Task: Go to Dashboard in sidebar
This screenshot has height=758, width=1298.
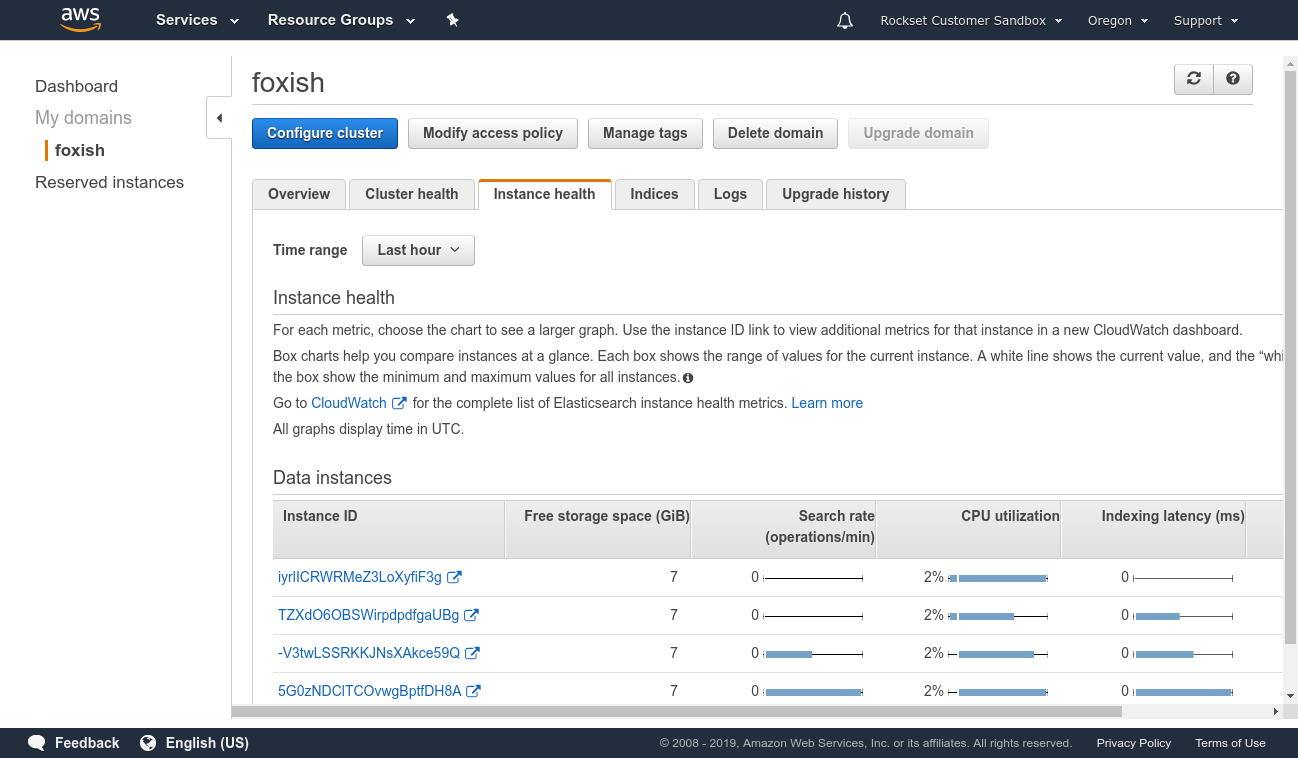Action: pyautogui.click(x=76, y=86)
